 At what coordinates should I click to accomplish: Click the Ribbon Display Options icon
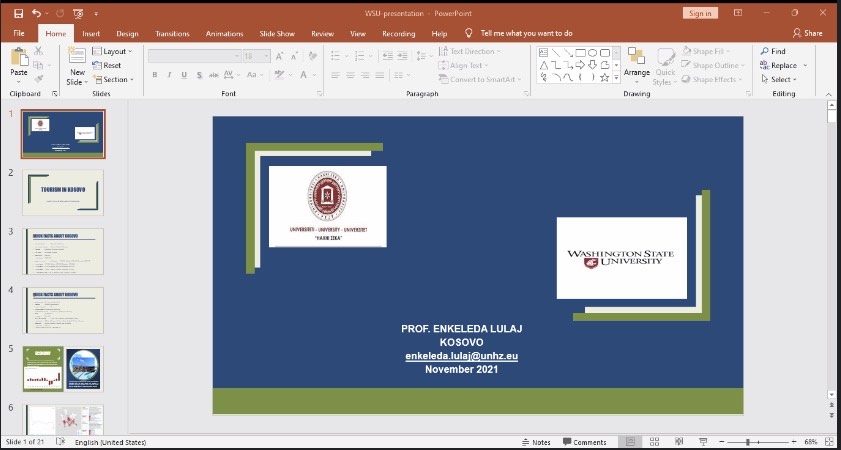coord(738,13)
